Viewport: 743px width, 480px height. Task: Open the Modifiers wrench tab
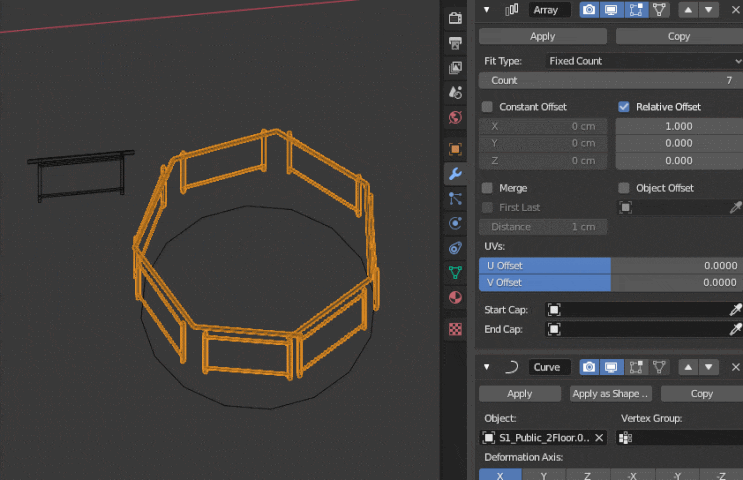455,174
